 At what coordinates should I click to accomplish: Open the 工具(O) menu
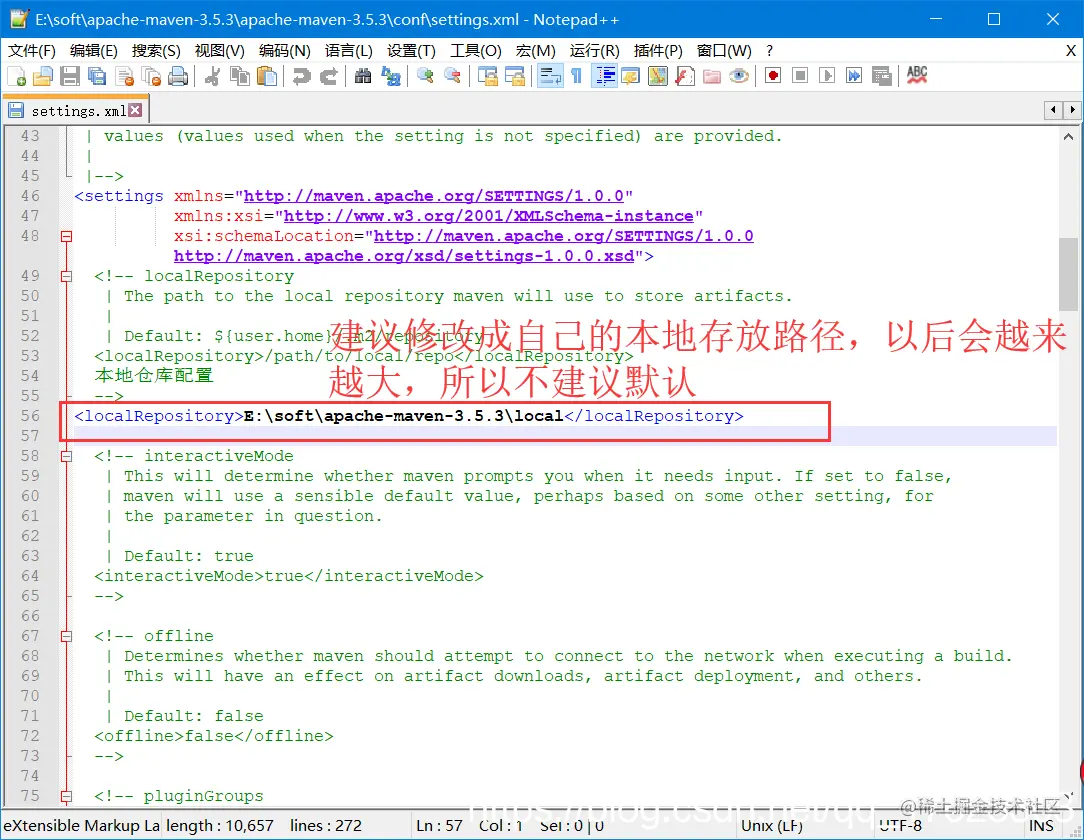476,50
